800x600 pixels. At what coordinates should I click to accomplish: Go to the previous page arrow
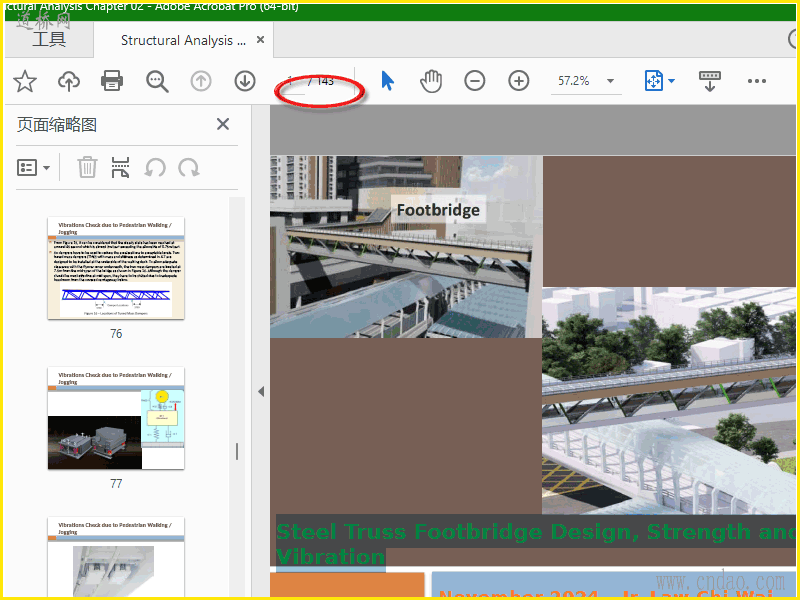point(201,81)
